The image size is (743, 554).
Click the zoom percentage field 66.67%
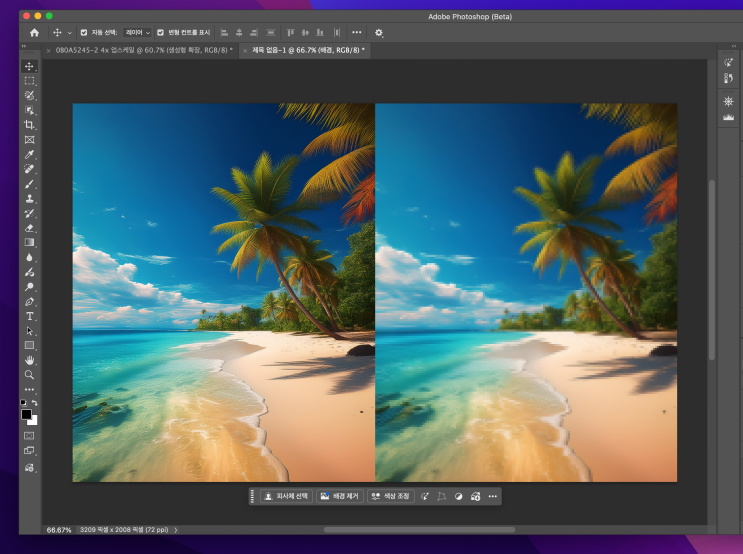59,530
